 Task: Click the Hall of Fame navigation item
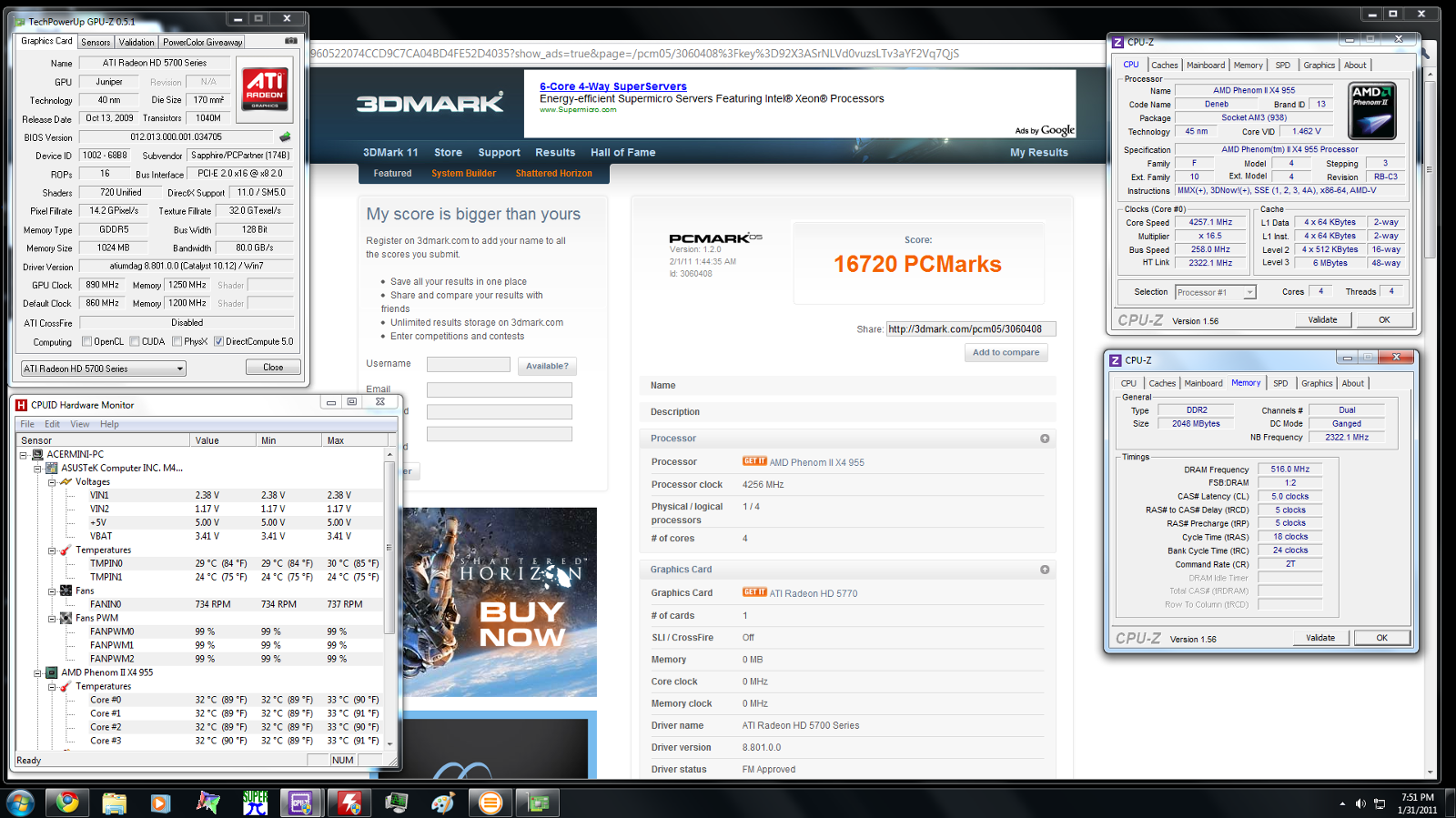tap(622, 153)
